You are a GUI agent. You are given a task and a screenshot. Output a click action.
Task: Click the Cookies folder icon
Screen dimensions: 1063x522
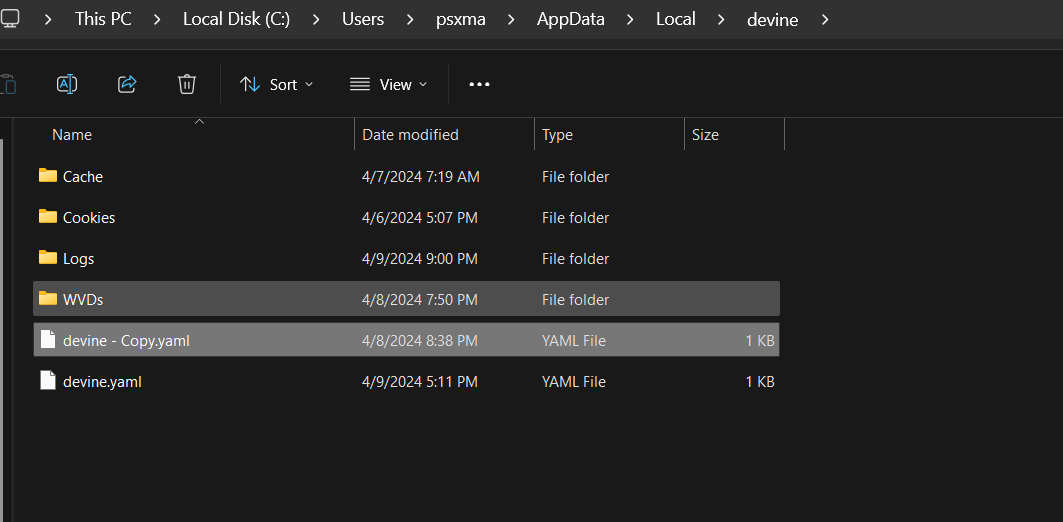point(48,217)
